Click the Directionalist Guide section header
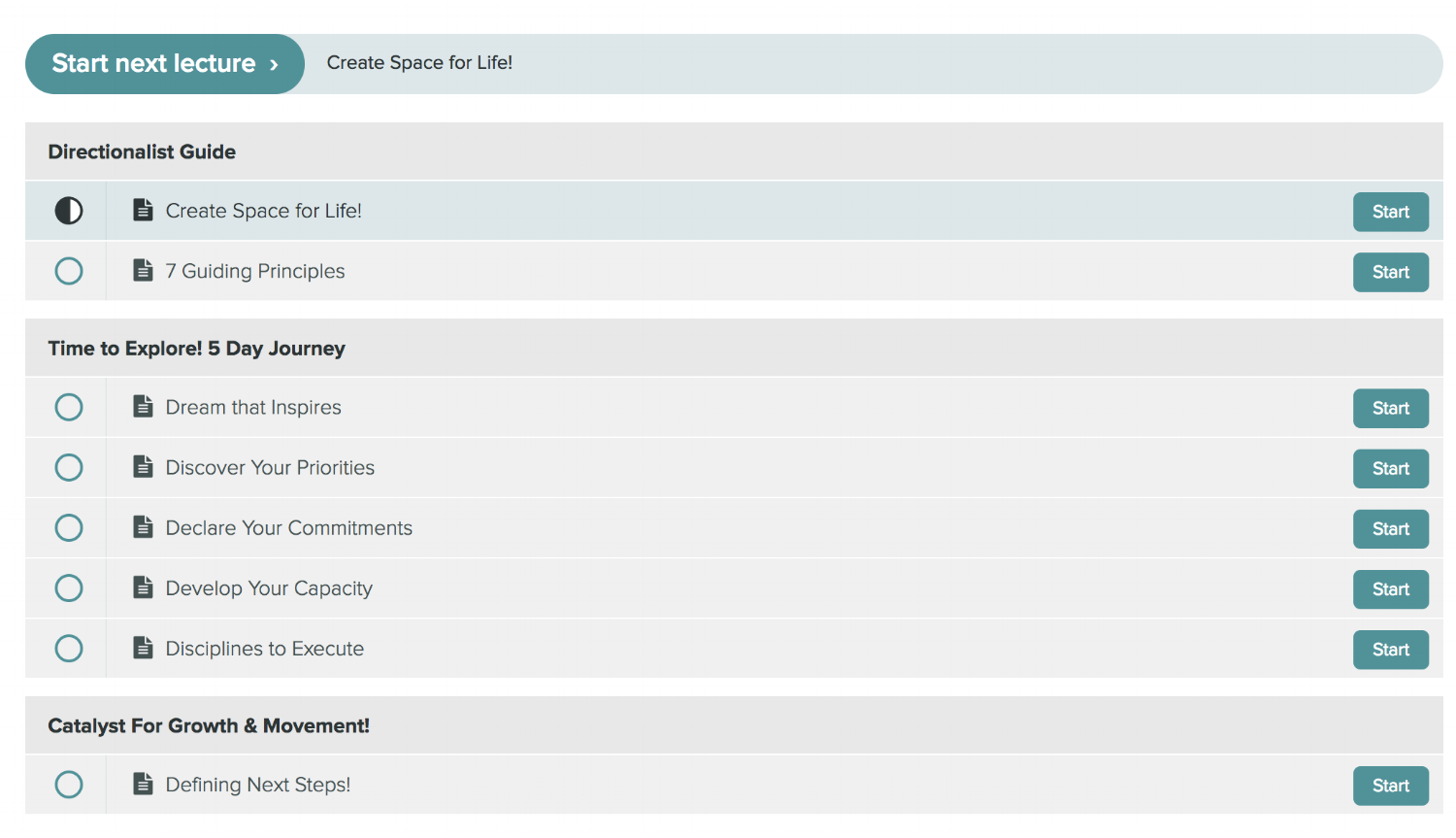The width and height of the screenshot is (1456, 838). (734, 151)
